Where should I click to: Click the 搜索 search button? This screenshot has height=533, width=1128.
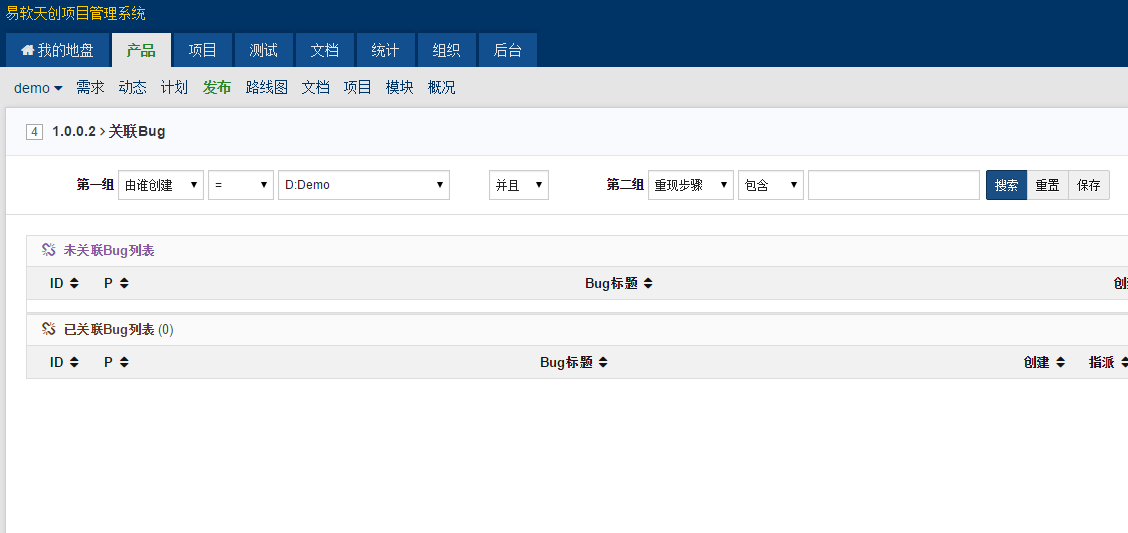(x=1006, y=185)
